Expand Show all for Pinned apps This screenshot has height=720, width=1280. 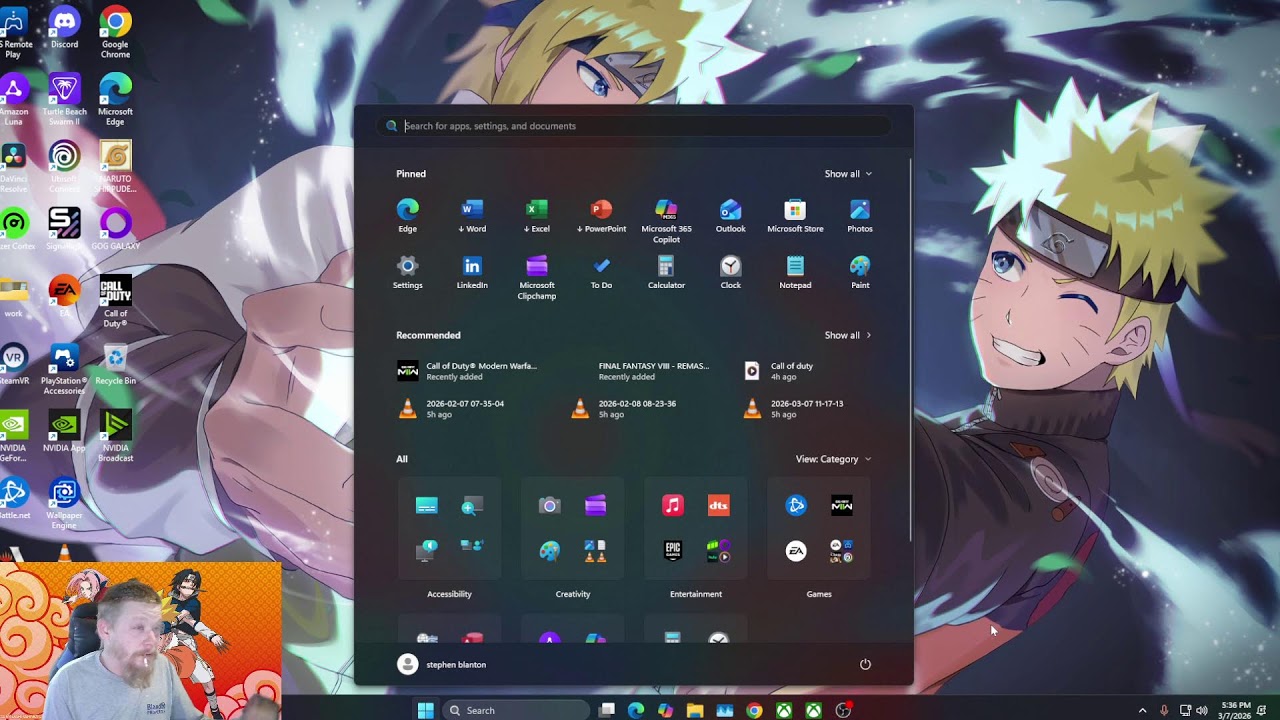click(x=848, y=174)
